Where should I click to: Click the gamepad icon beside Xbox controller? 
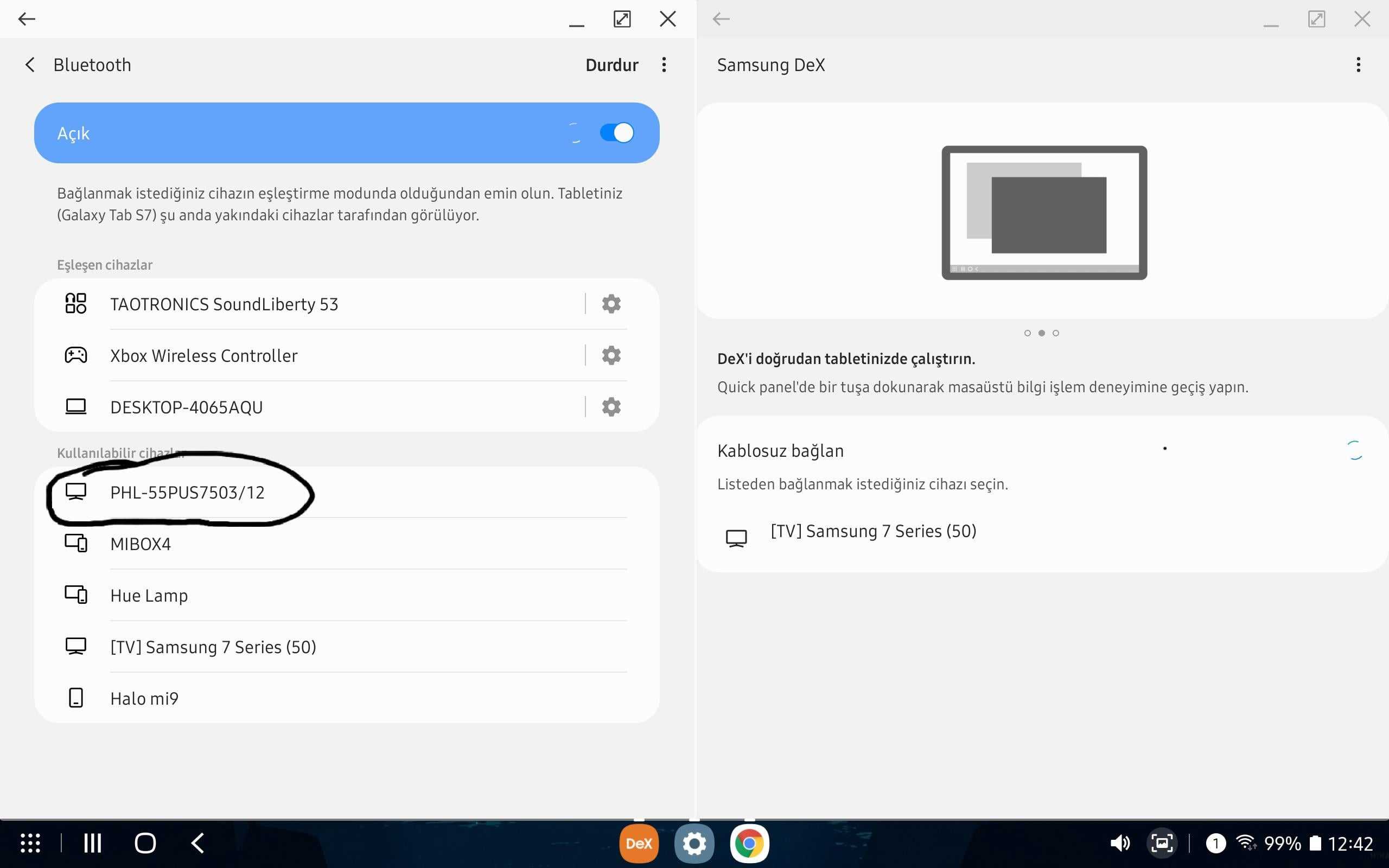(x=76, y=355)
